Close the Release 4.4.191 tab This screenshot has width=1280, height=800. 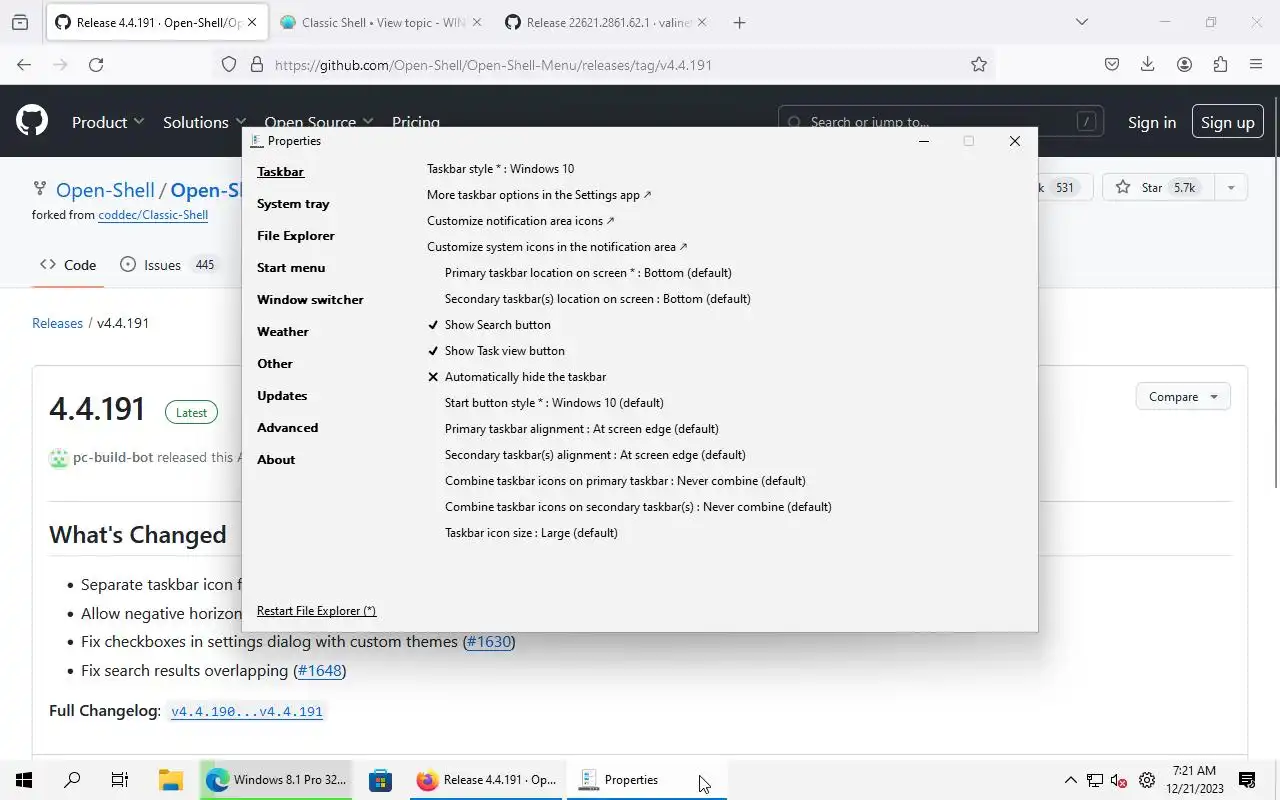(x=252, y=22)
